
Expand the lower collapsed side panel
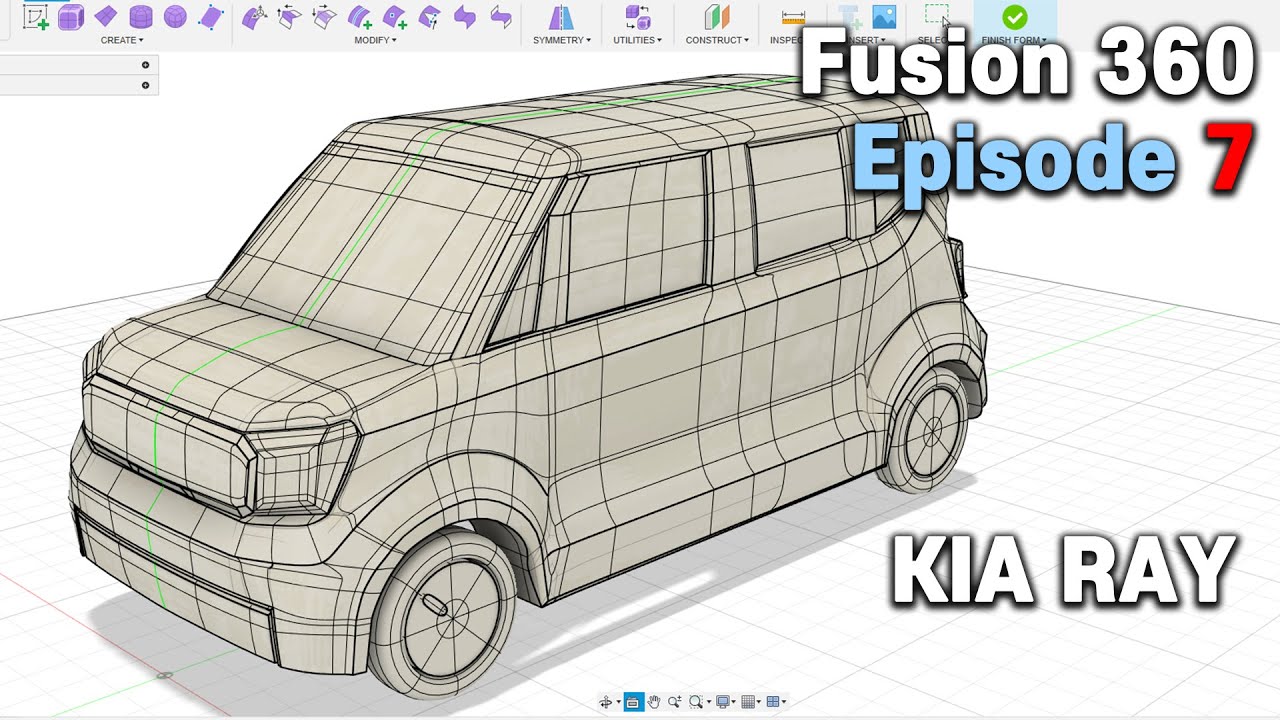click(x=146, y=85)
